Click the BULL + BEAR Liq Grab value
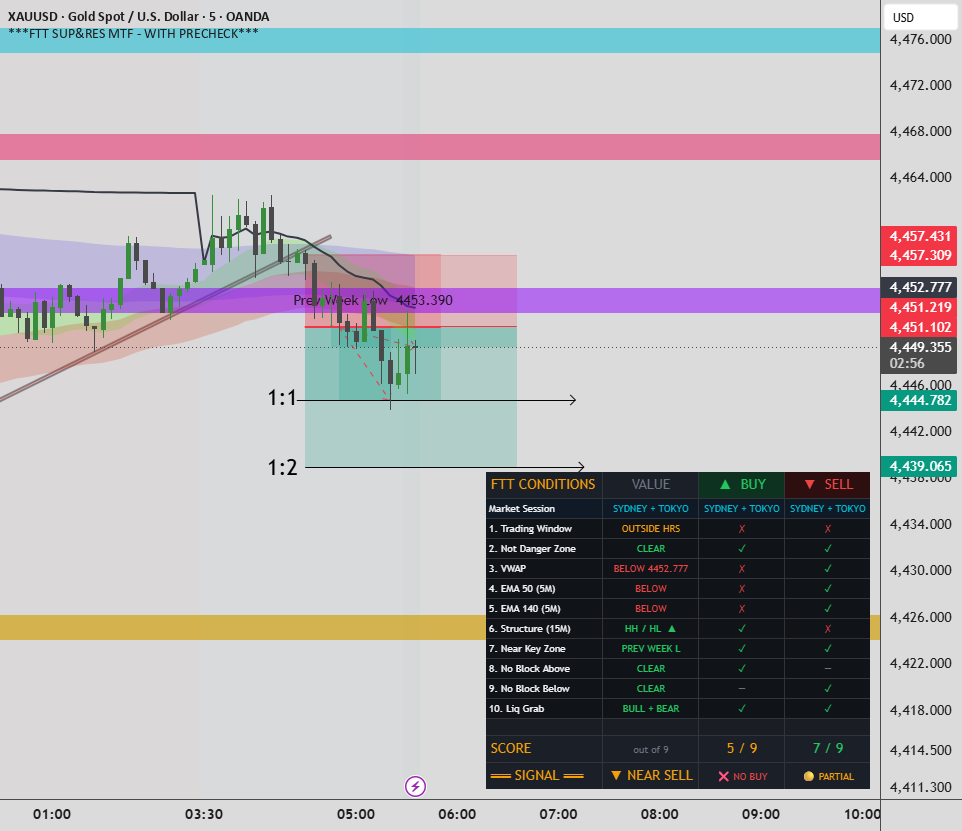Image resolution: width=962 pixels, height=831 pixels. click(x=650, y=708)
